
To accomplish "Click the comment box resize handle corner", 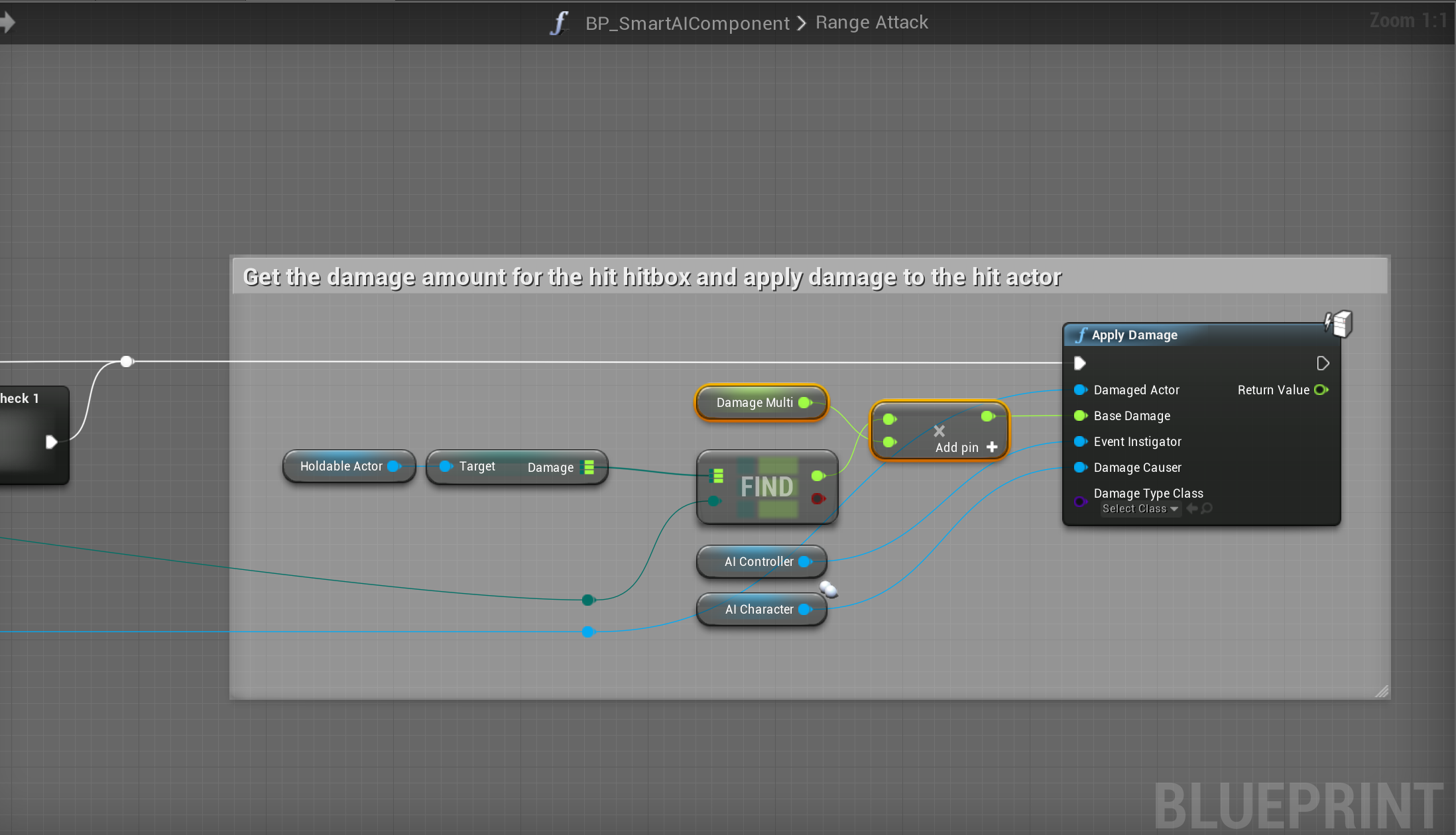I will (1382, 691).
